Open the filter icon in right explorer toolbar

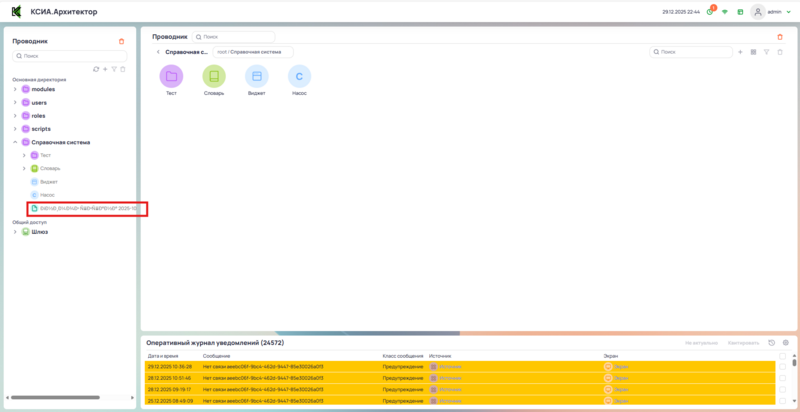(x=766, y=52)
